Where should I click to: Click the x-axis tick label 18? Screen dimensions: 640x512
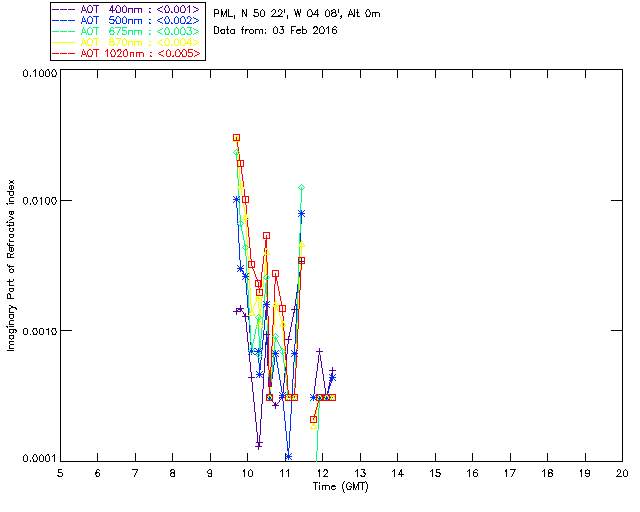point(547,473)
